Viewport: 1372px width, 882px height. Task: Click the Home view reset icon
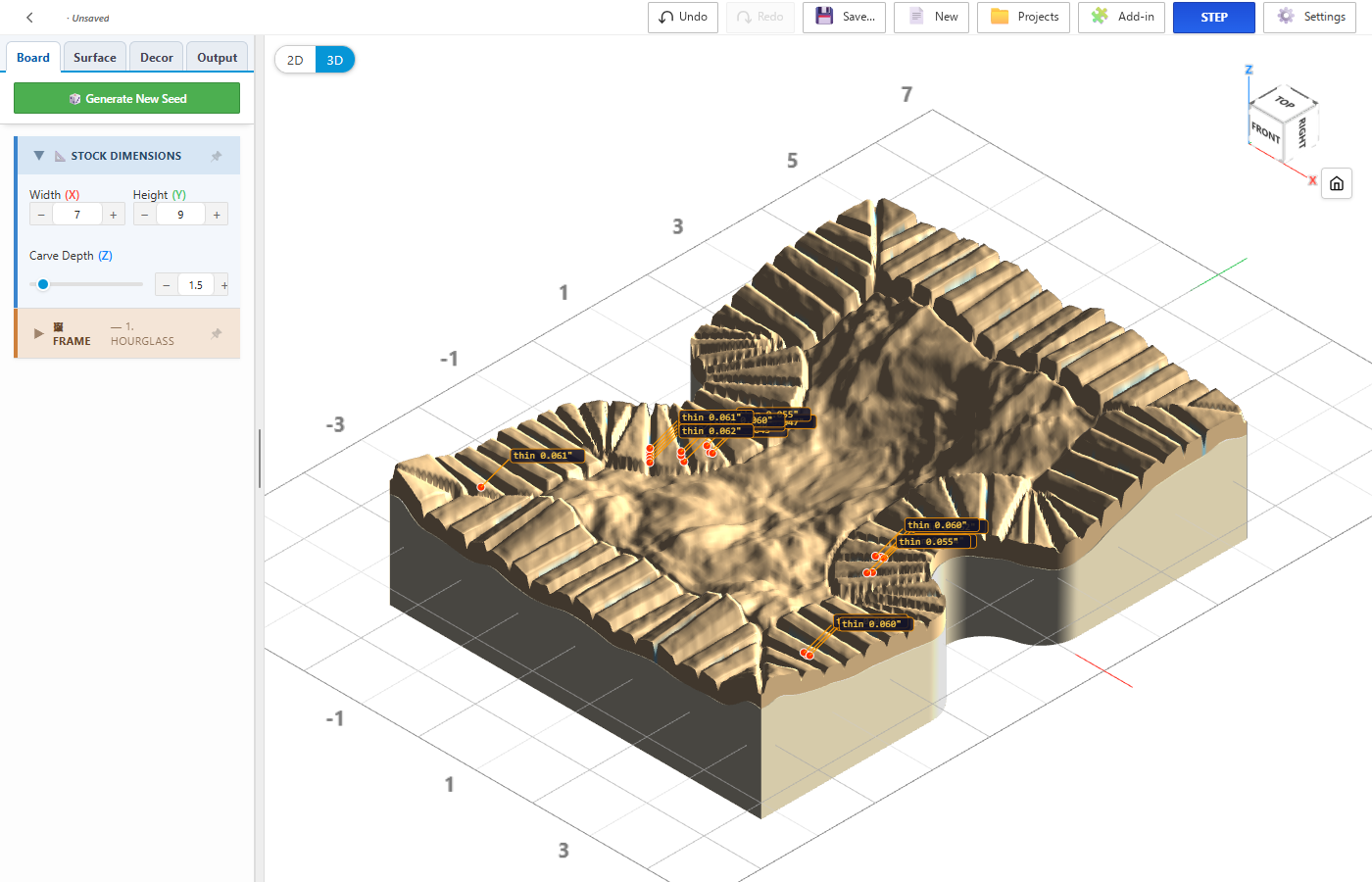[1337, 183]
